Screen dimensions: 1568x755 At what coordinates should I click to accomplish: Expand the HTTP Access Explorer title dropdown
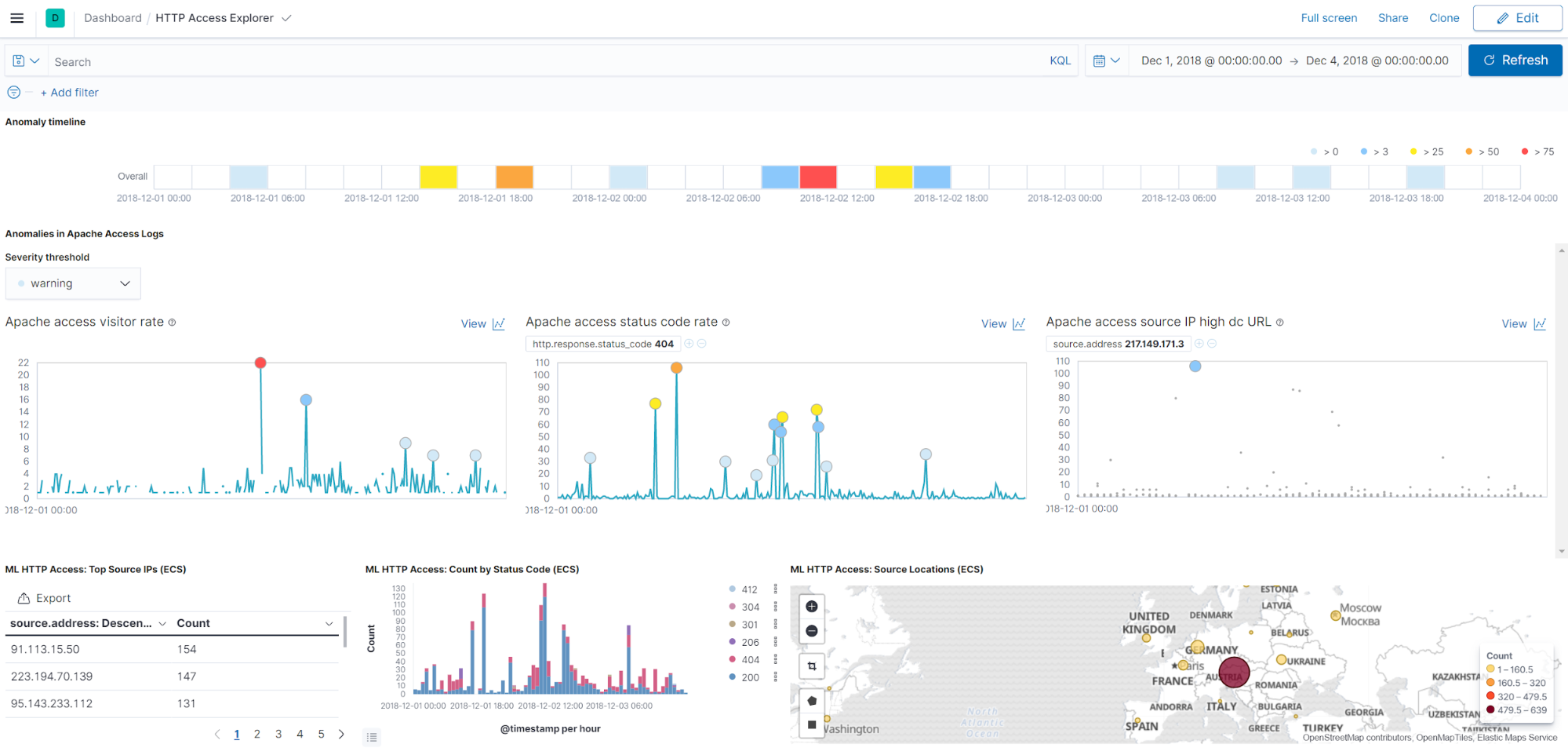(286, 17)
